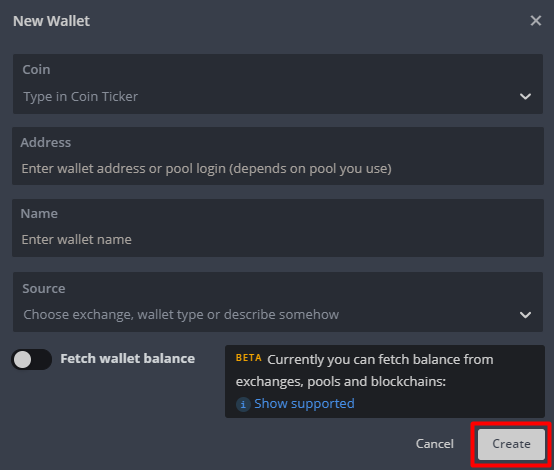This screenshot has height=470, width=554.
Task: Click the Create button
Action: (x=511, y=444)
